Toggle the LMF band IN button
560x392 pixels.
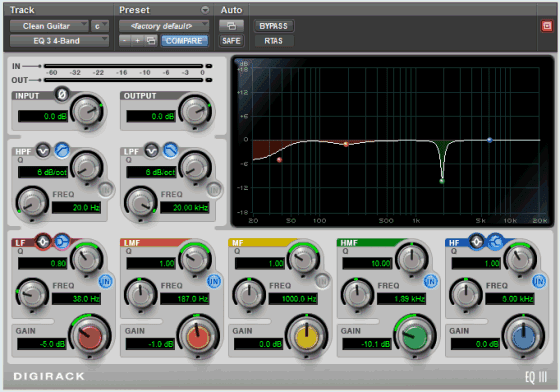pyautogui.click(x=214, y=281)
